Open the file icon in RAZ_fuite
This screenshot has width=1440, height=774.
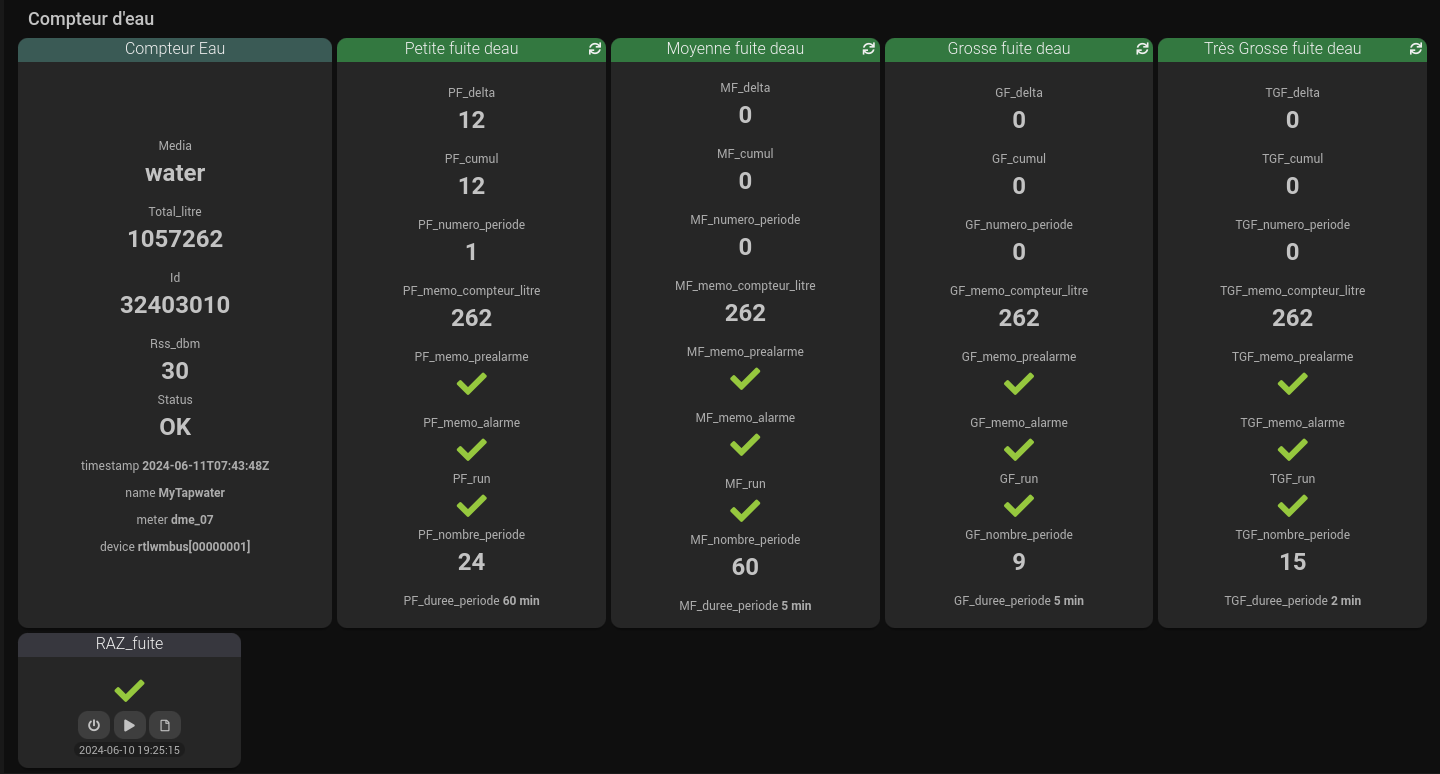165,725
